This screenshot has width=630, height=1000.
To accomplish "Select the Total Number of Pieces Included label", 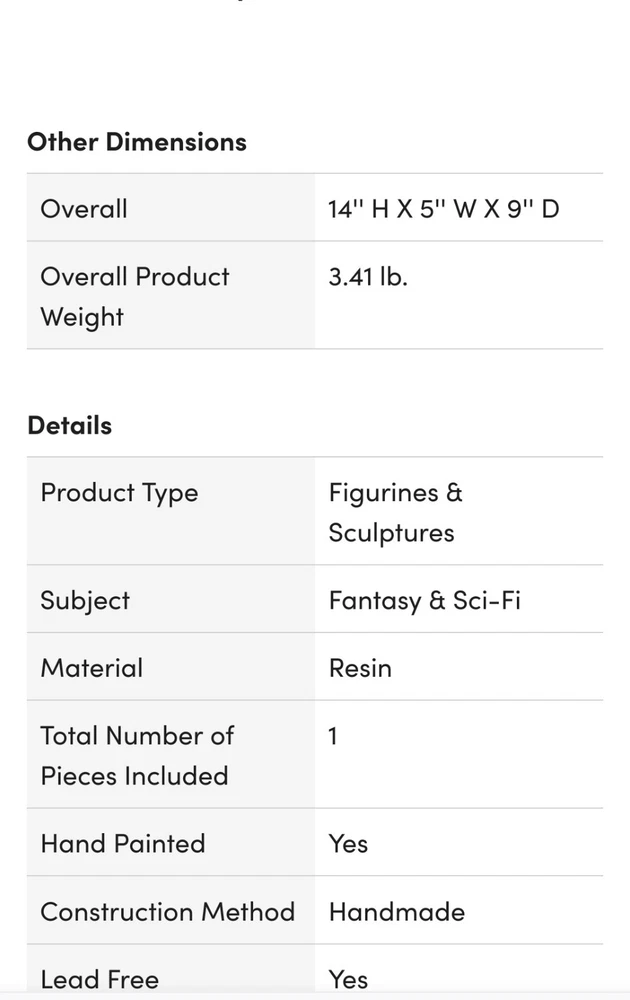I will (x=136, y=755).
